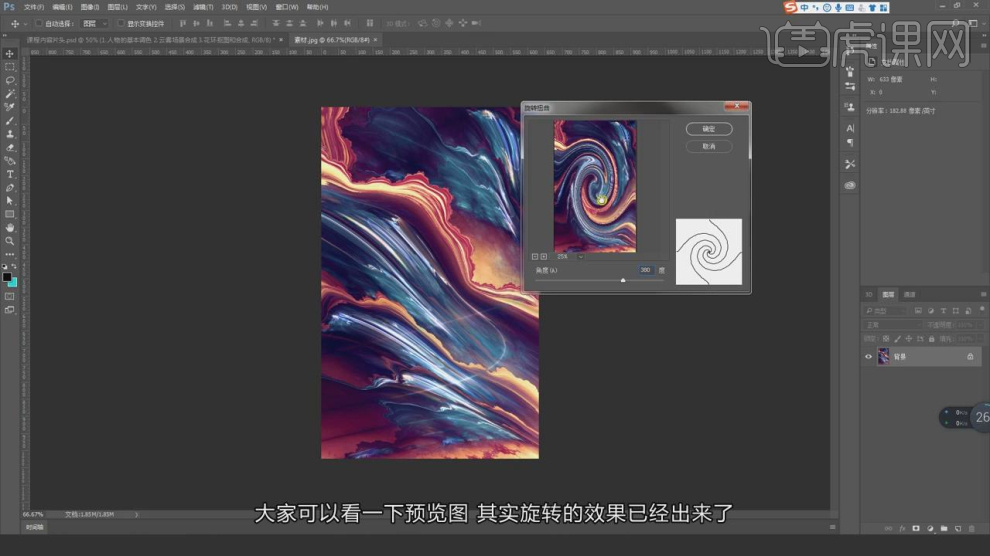Toggle the lock transparent pixels icon
This screenshot has width=990, height=556.
point(886,339)
